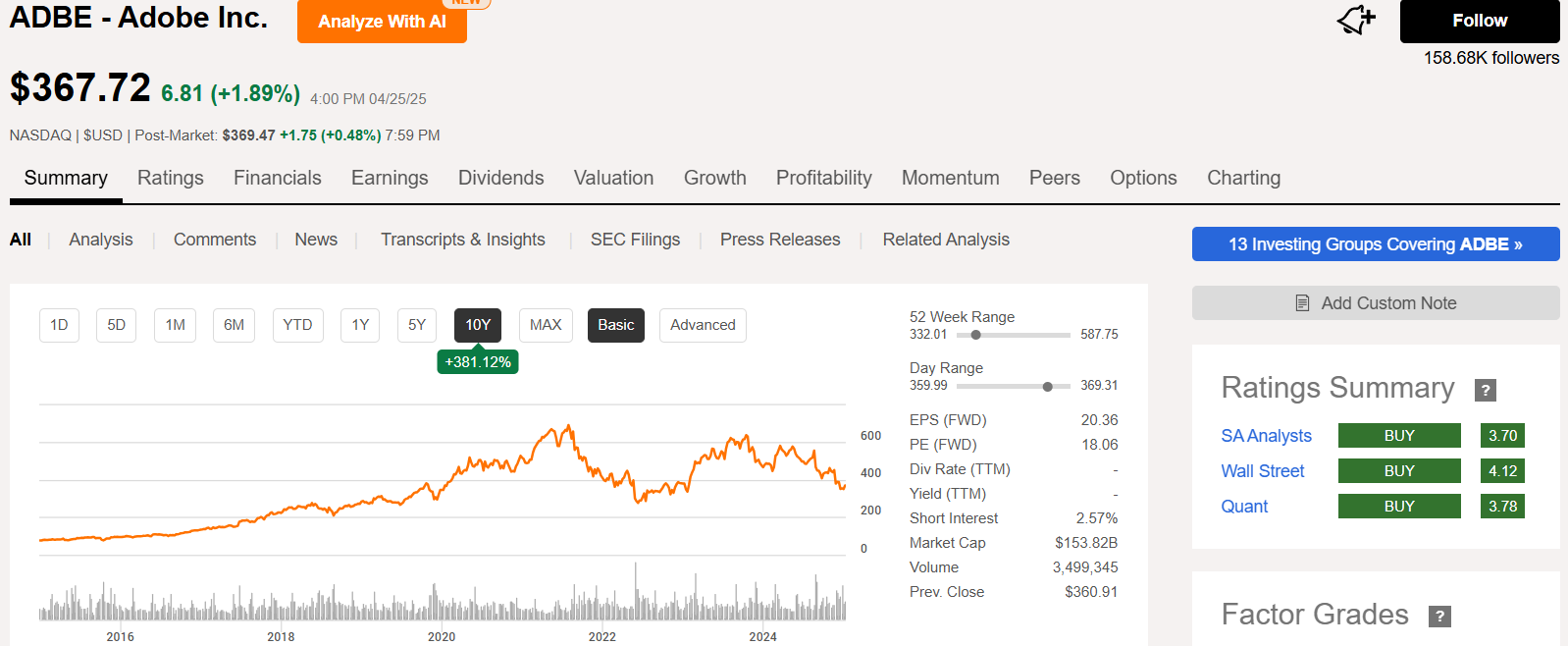Show Related Analysis
1568x646 pixels.
click(x=946, y=240)
